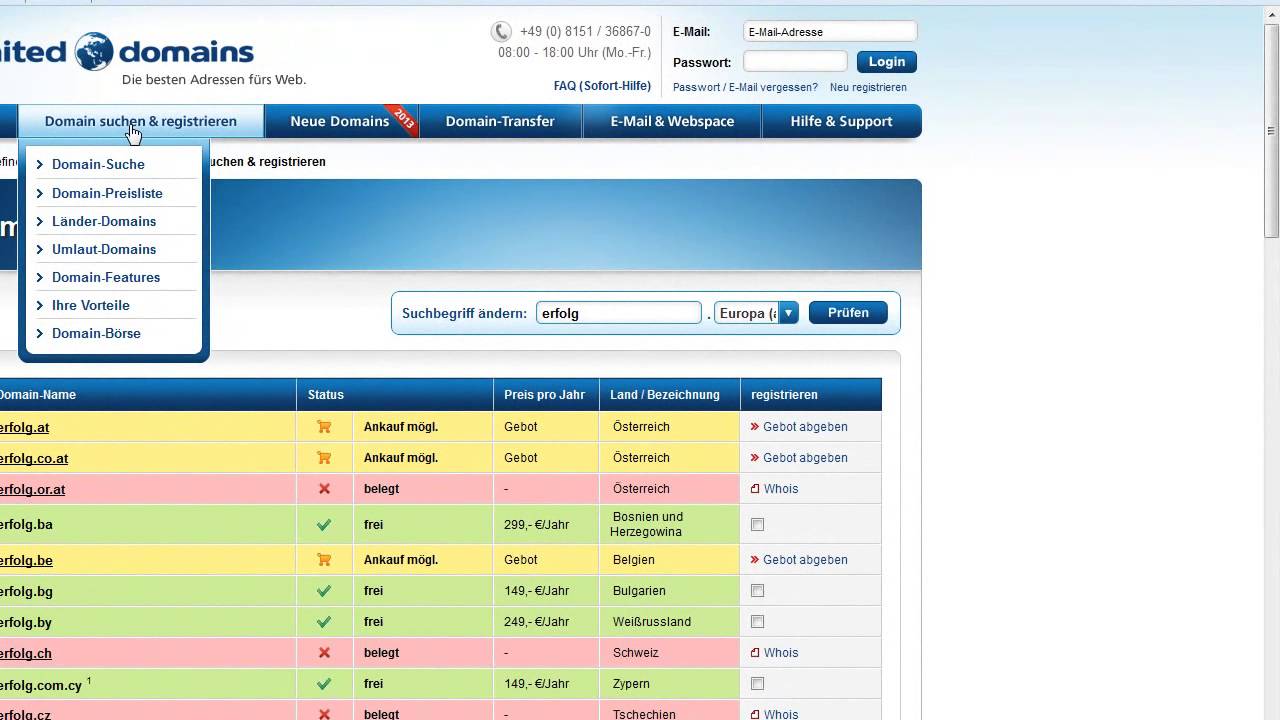Select Domain-Börse from the dropdown menu
This screenshot has width=1280, height=720.
[x=96, y=333]
